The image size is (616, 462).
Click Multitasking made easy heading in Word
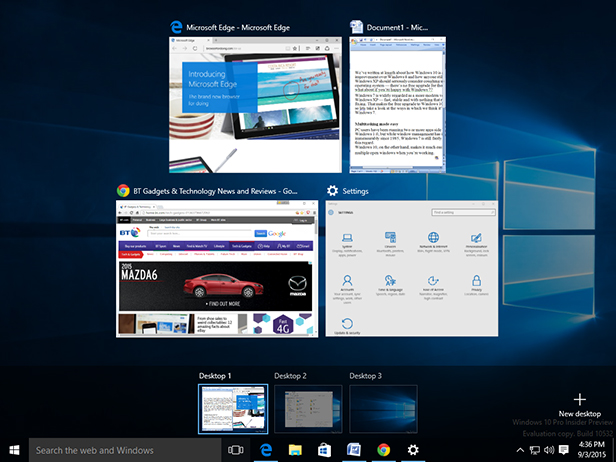pos(376,124)
